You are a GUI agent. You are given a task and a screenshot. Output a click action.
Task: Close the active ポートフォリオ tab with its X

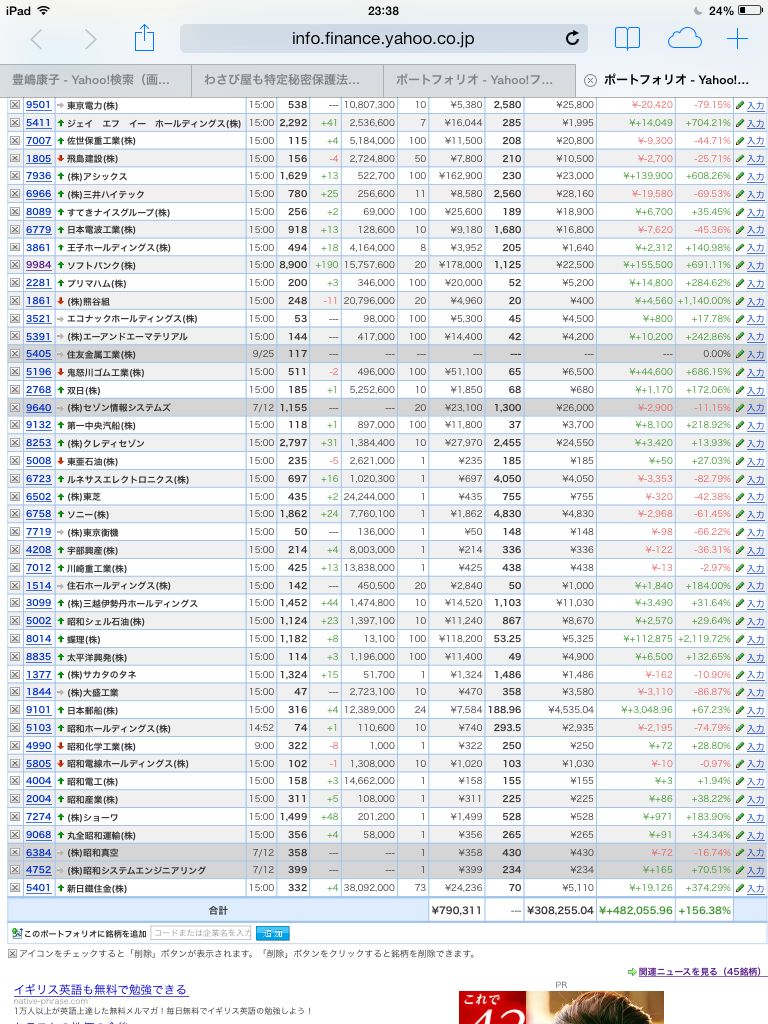click(x=590, y=80)
